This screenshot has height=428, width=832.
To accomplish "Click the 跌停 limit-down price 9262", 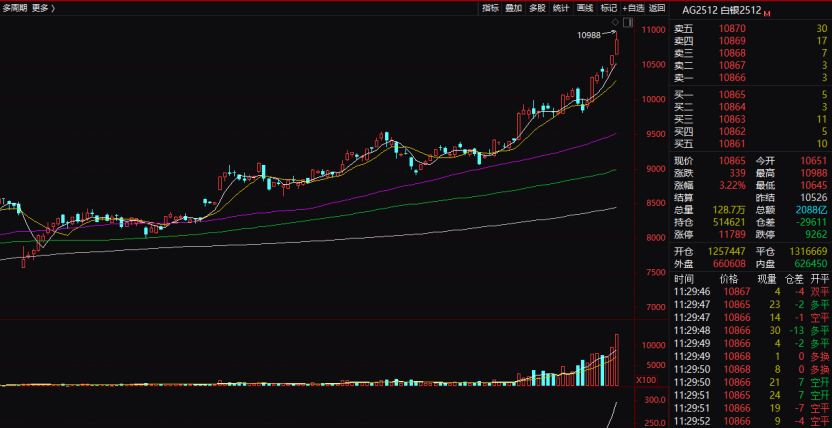I will [x=817, y=234].
